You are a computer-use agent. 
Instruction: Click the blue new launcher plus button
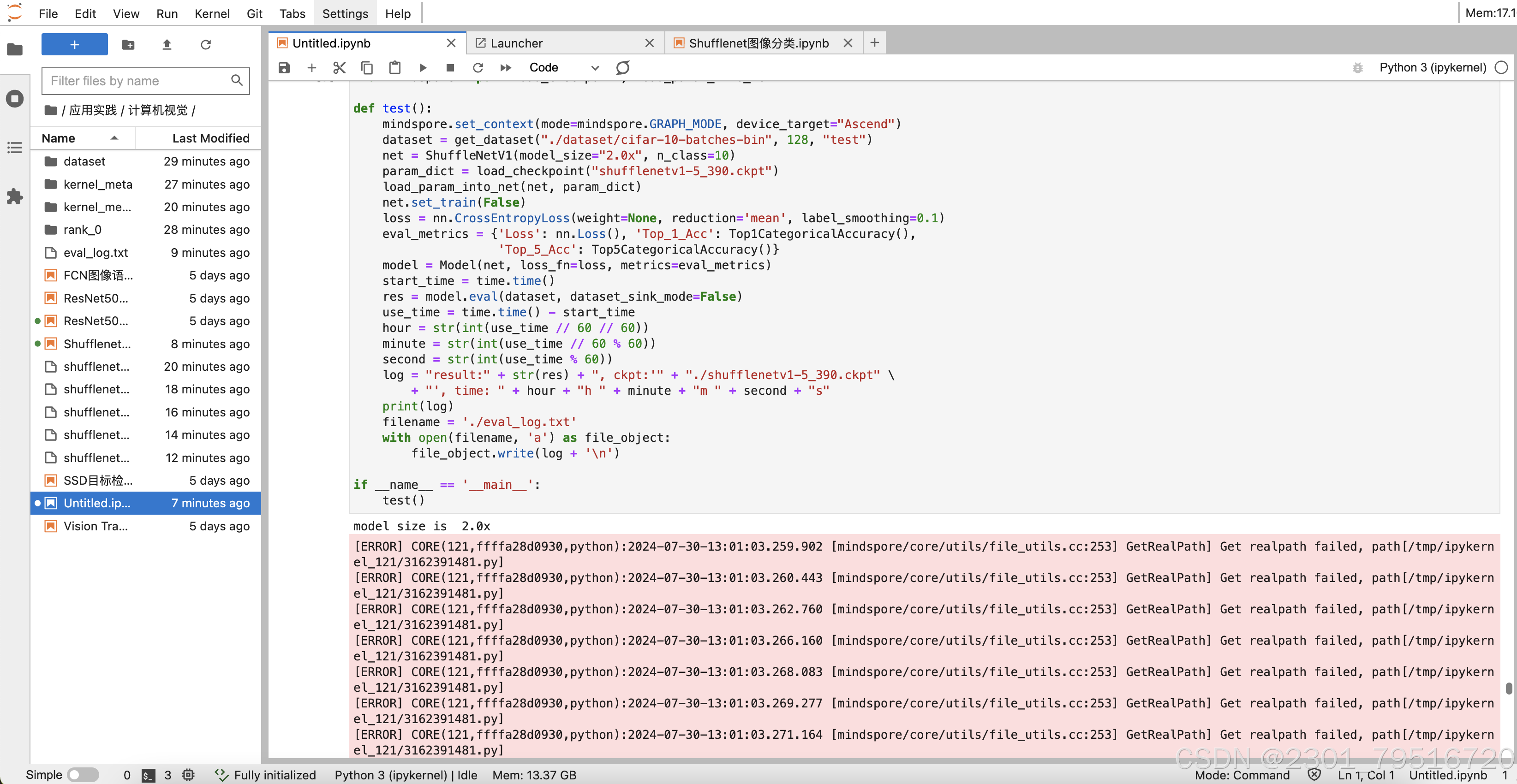74,45
